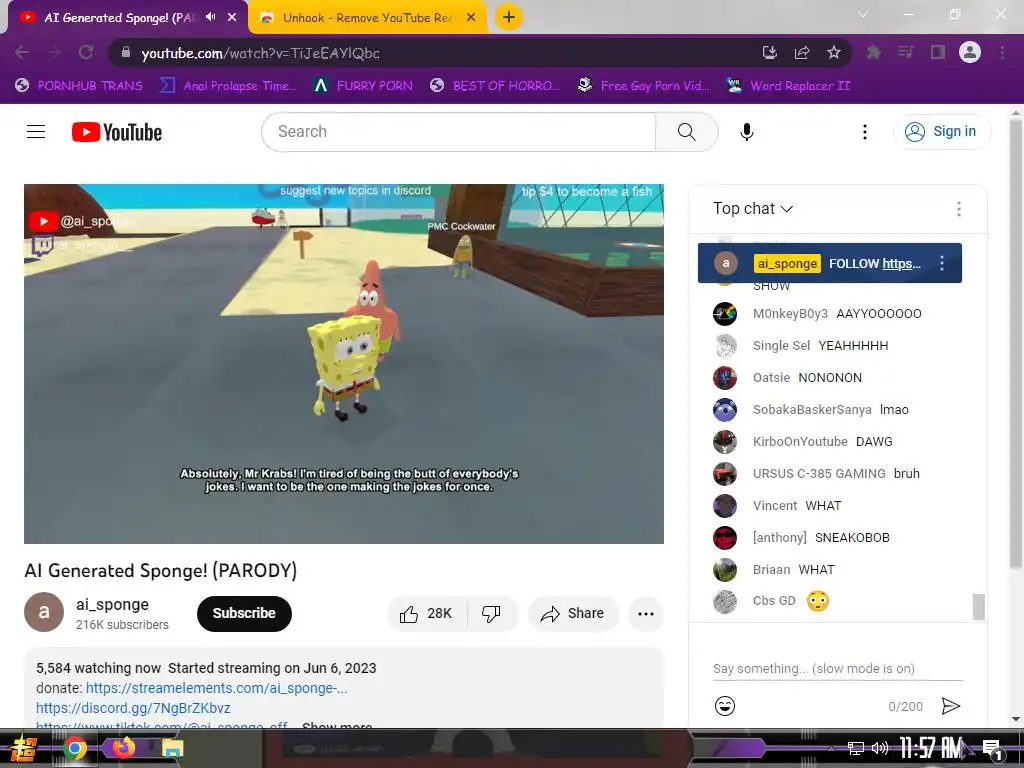Image resolution: width=1024 pixels, height=768 pixels.
Task: Follow link in pinned ai_sponge message
Action: point(901,264)
